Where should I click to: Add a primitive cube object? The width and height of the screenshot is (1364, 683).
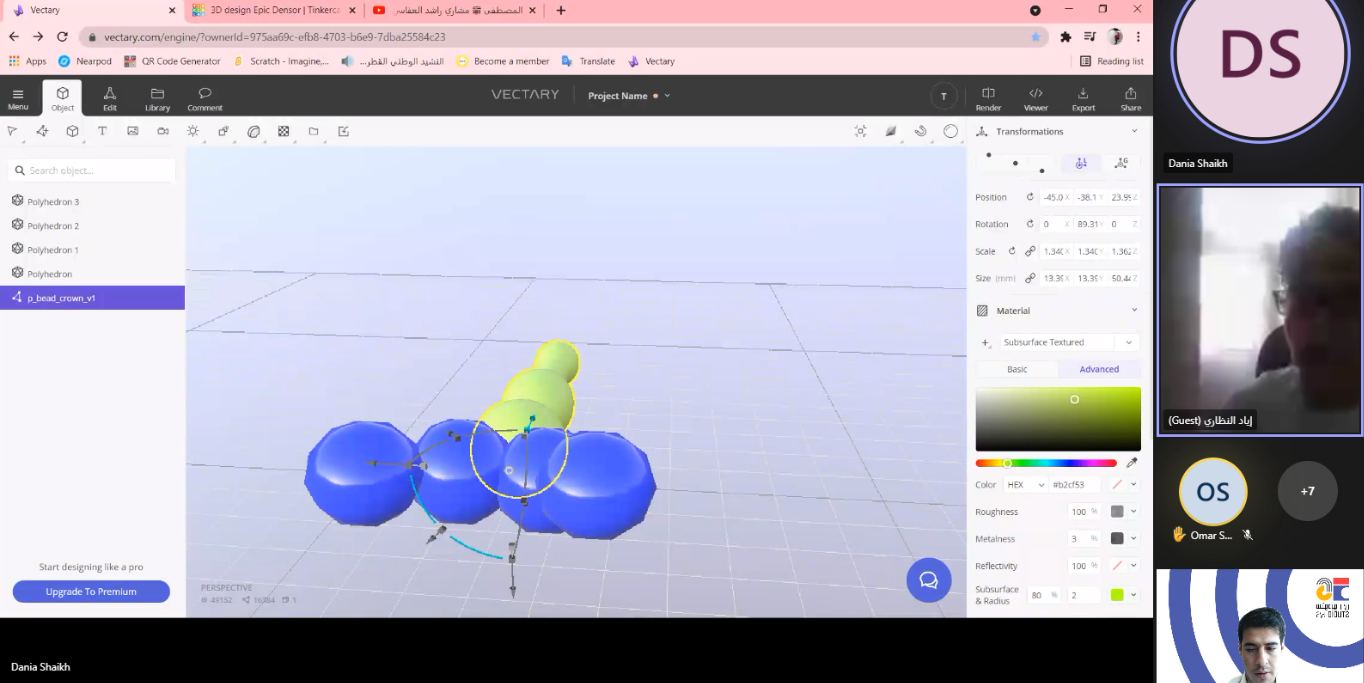point(72,131)
